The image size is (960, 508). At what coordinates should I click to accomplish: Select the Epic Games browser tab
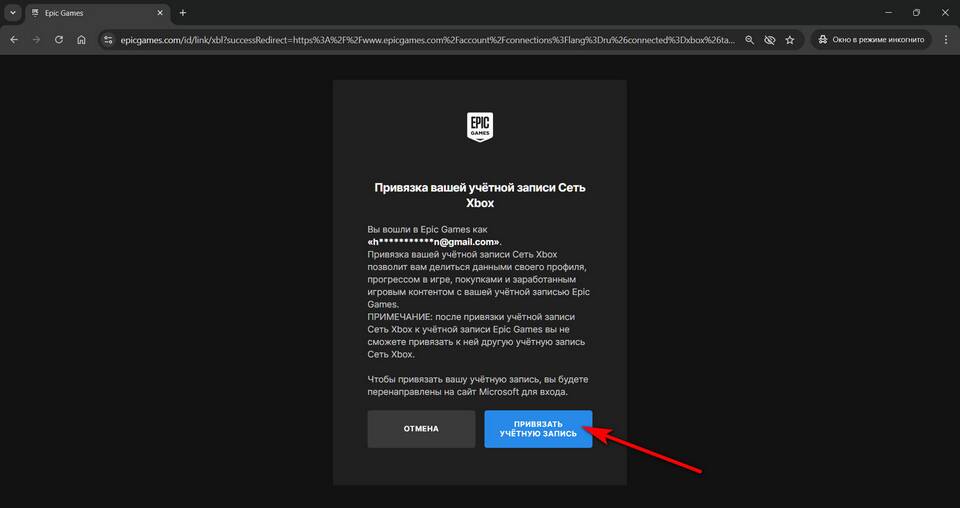[x=97, y=13]
